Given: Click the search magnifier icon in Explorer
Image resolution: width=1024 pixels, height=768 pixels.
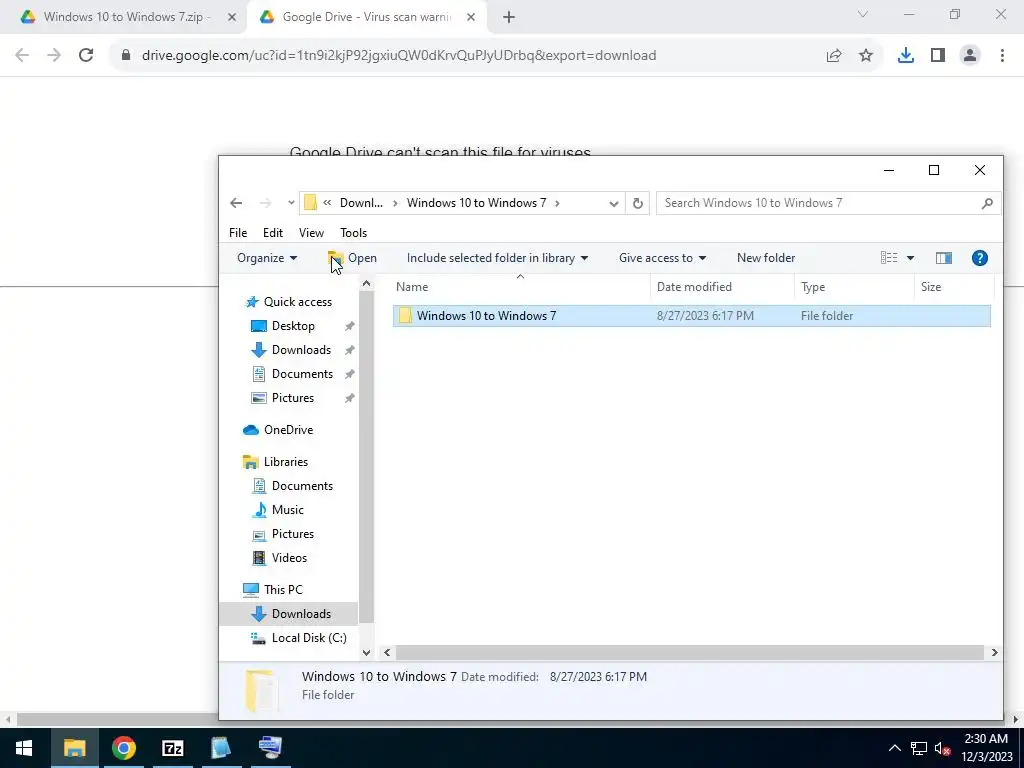Looking at the screenshot, I should 987,203.
